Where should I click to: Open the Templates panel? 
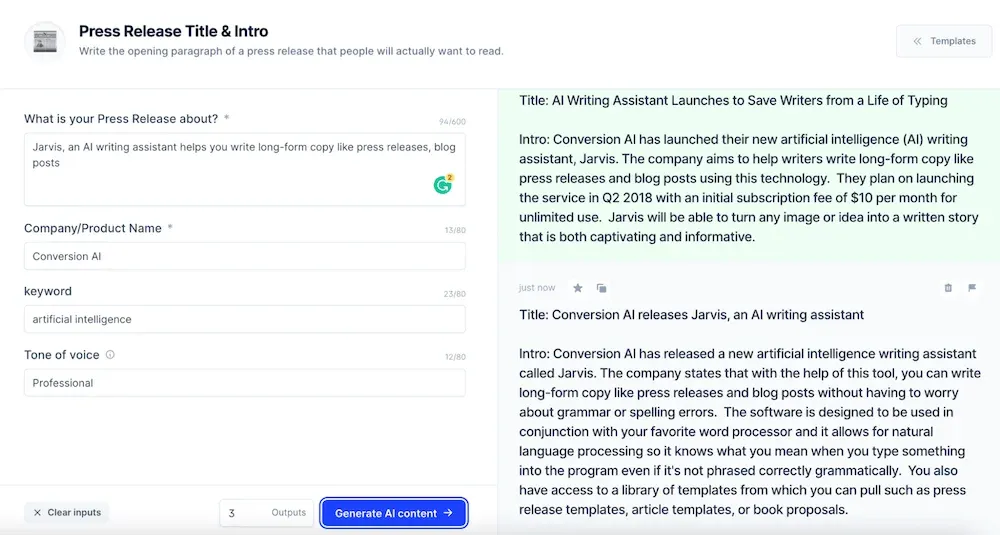point(944,41)
